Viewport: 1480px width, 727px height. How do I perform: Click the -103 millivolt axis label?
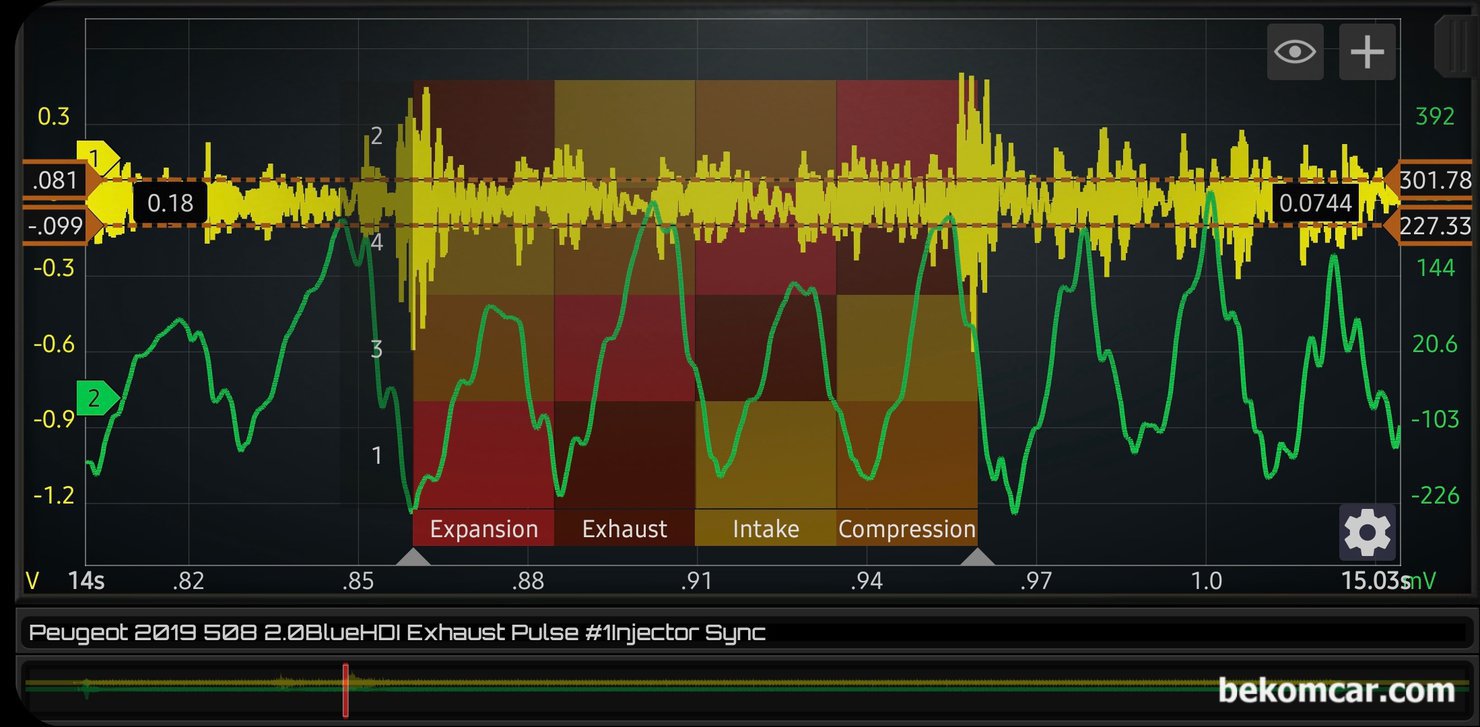tap(1435, 419)
